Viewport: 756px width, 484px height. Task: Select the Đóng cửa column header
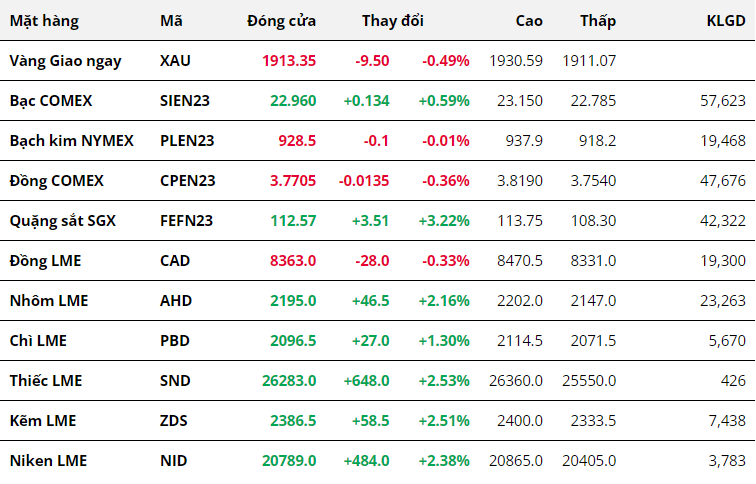(x=282, y=21)
